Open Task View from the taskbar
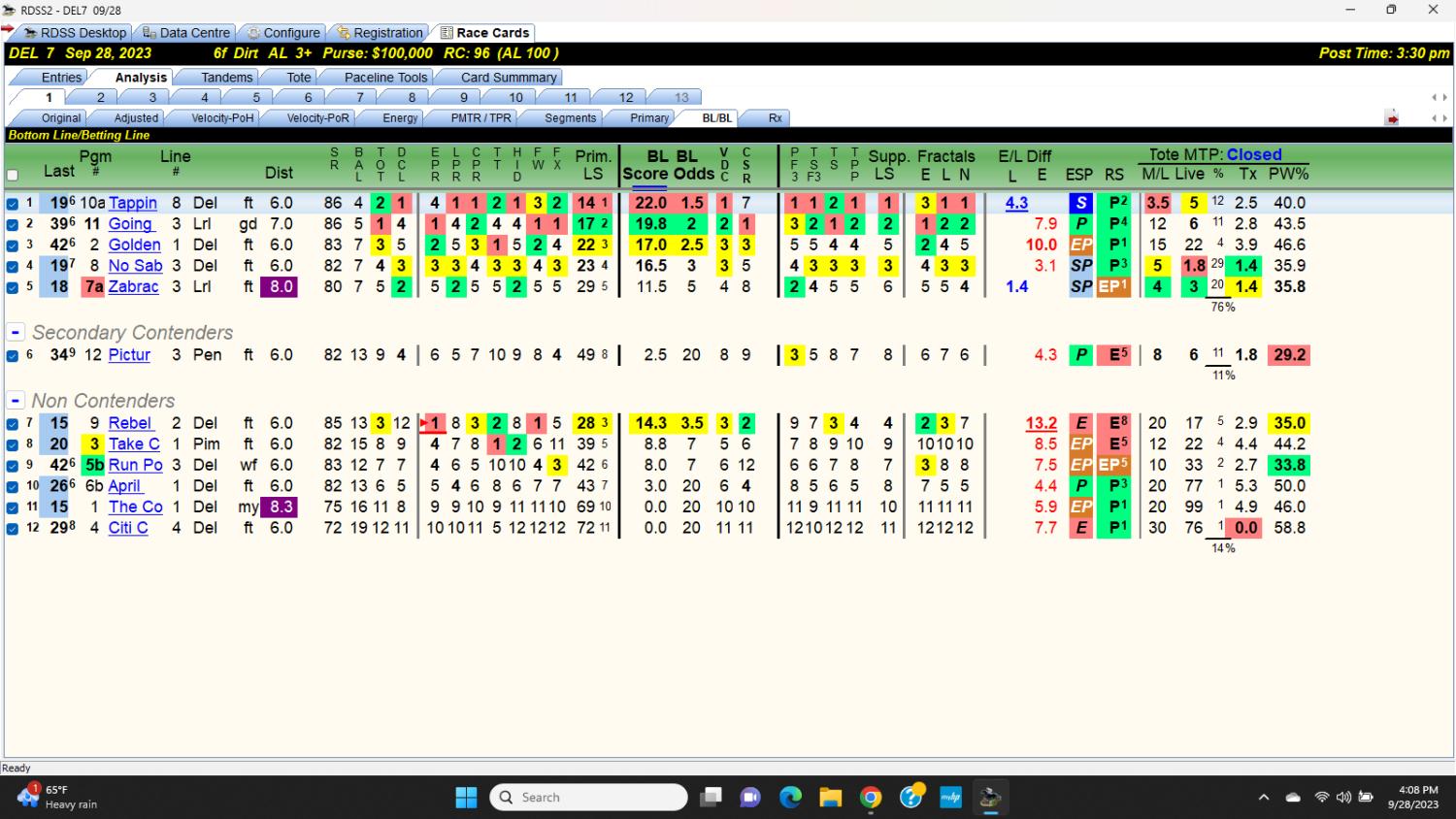 click(711, 798)
